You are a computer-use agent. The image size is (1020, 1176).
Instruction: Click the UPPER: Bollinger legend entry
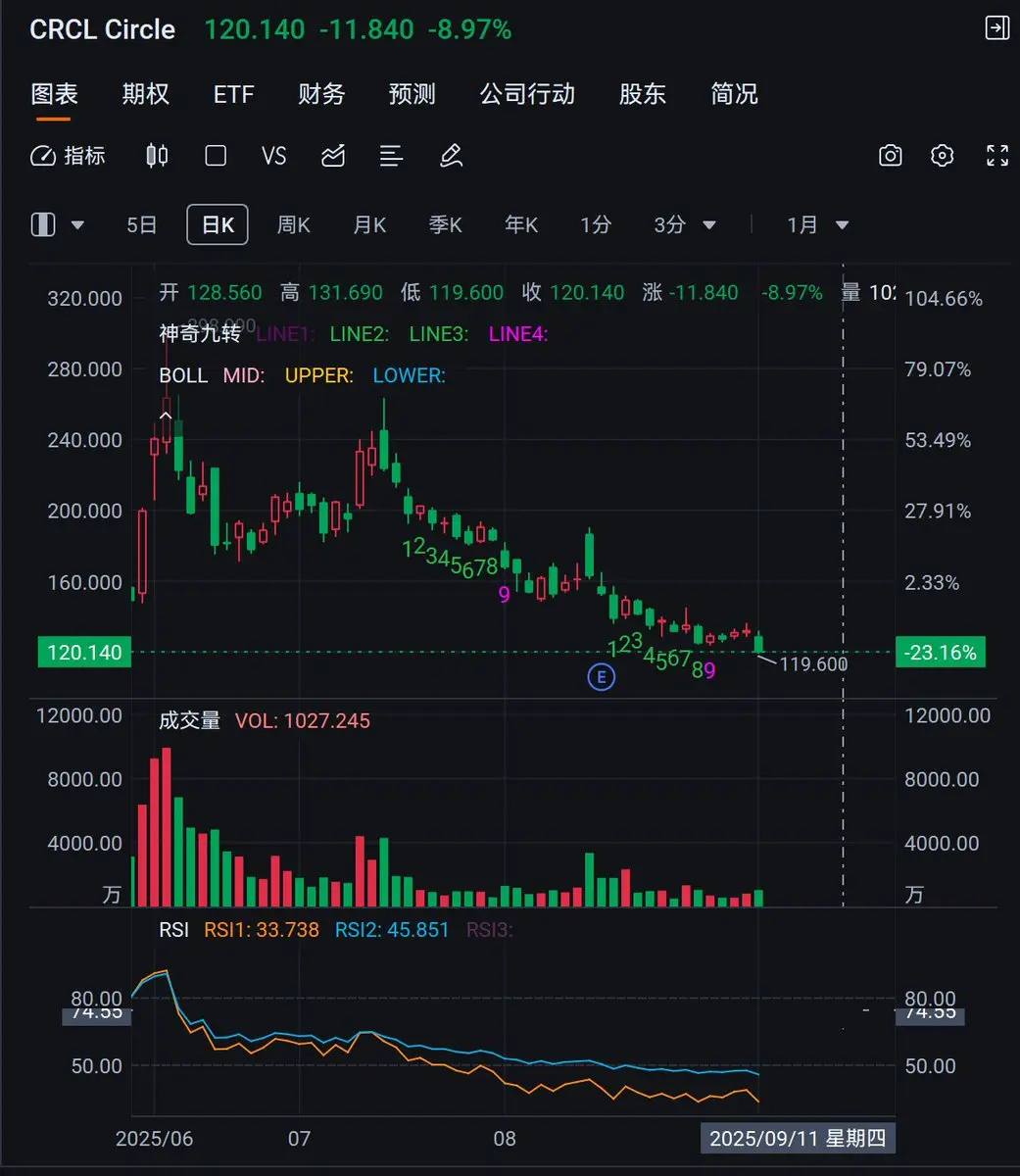click(319, 375)
